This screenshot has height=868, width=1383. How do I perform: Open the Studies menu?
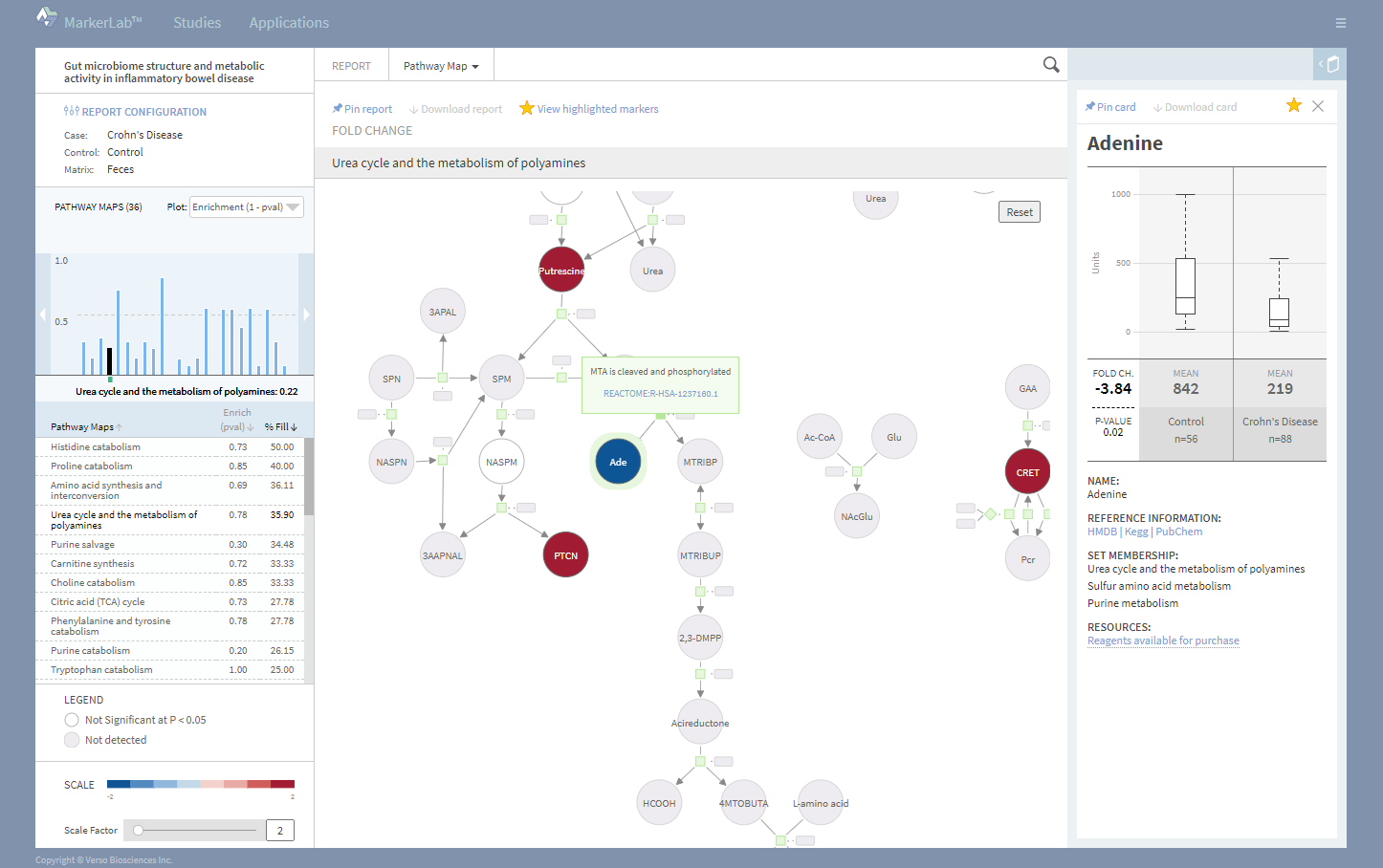[197, 22]
